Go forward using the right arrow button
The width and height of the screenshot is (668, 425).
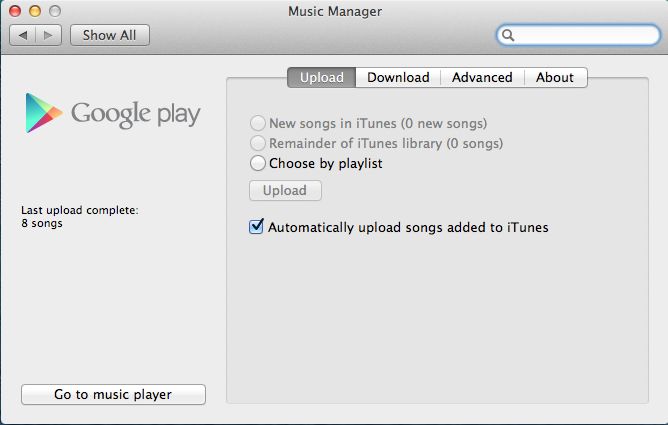pyautogui.click(x=49, y=35)
